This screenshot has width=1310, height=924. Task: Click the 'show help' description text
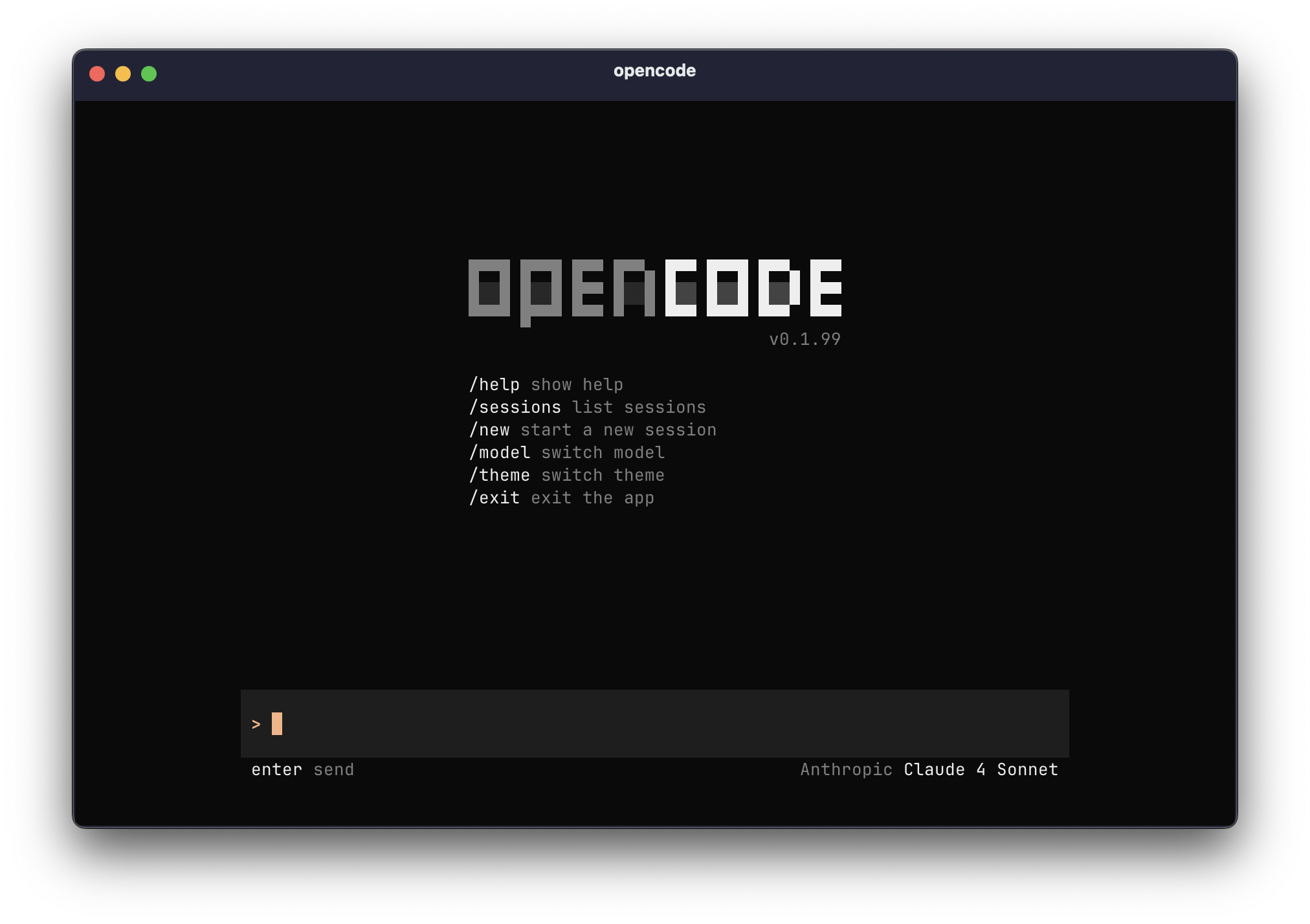(577, 384)
